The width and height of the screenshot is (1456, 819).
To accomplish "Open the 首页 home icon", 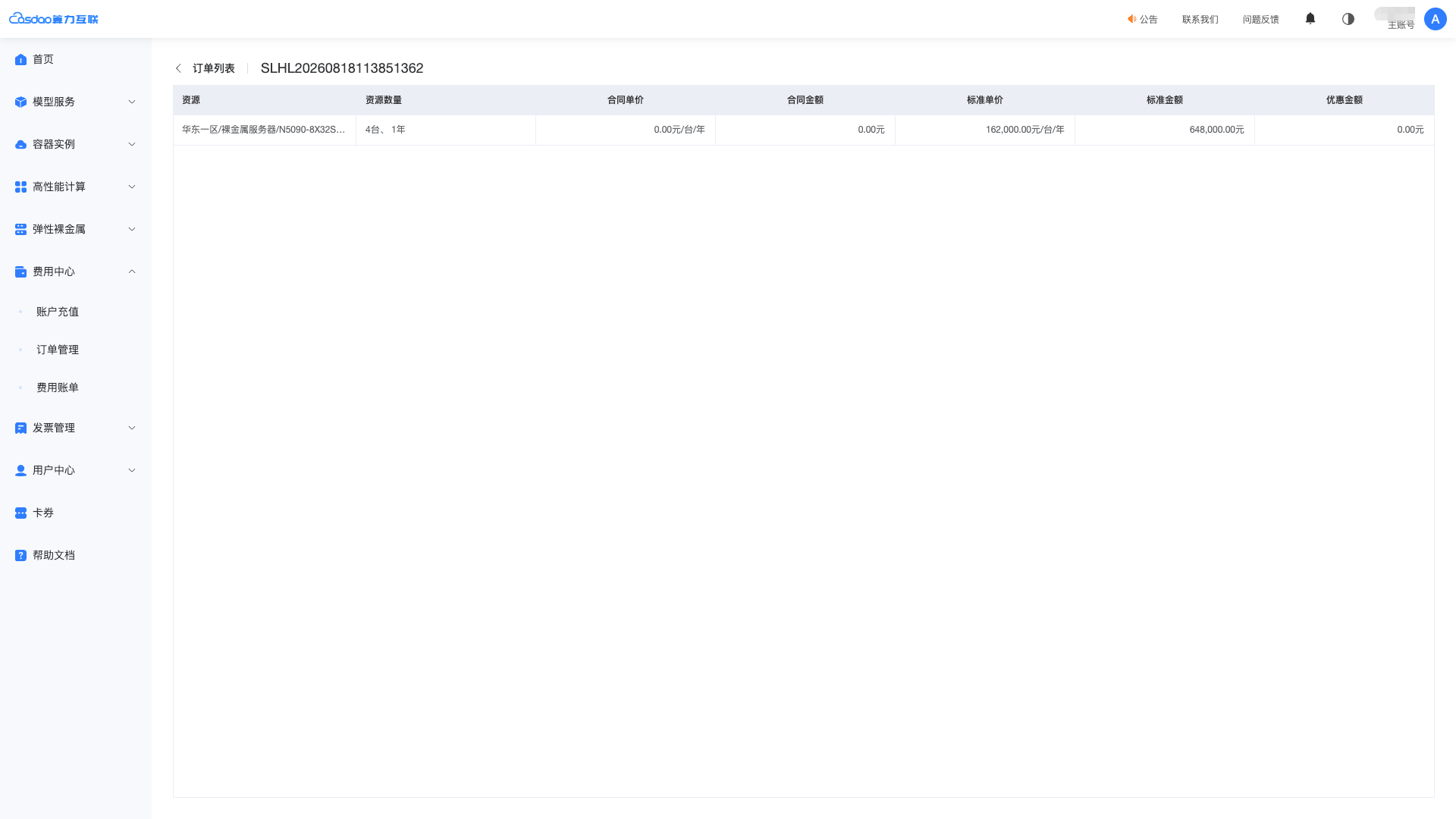I will pos(20,59).
